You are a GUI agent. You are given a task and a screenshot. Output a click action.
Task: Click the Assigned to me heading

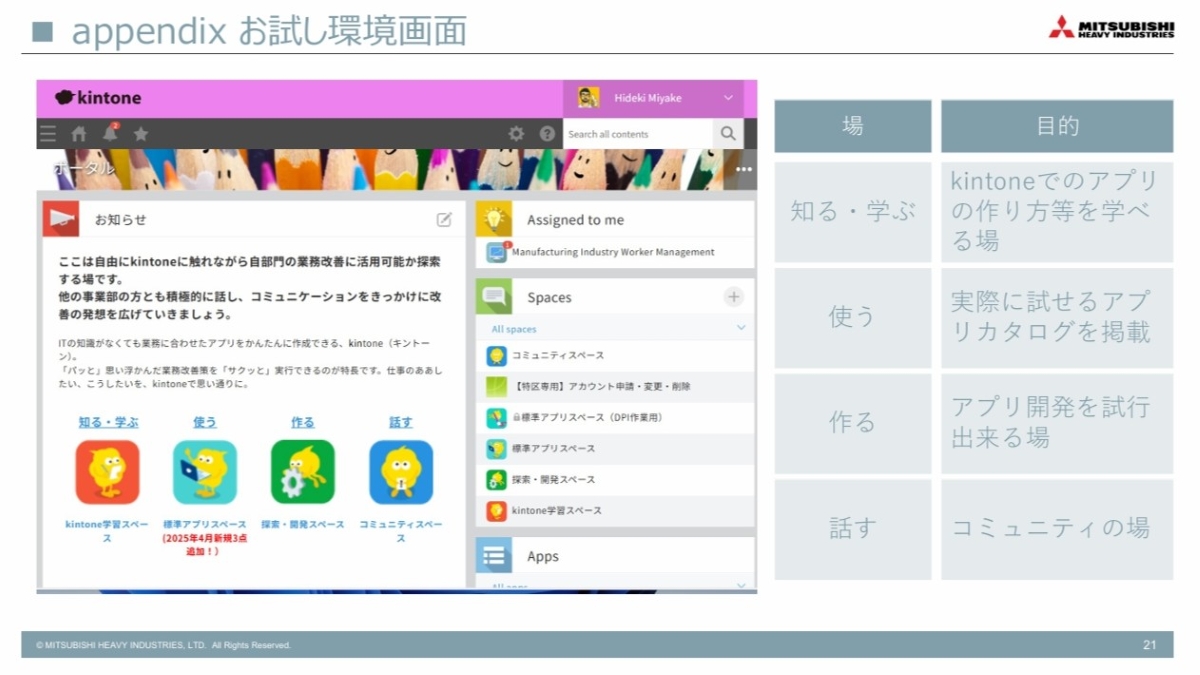click(x=575, y=219)
